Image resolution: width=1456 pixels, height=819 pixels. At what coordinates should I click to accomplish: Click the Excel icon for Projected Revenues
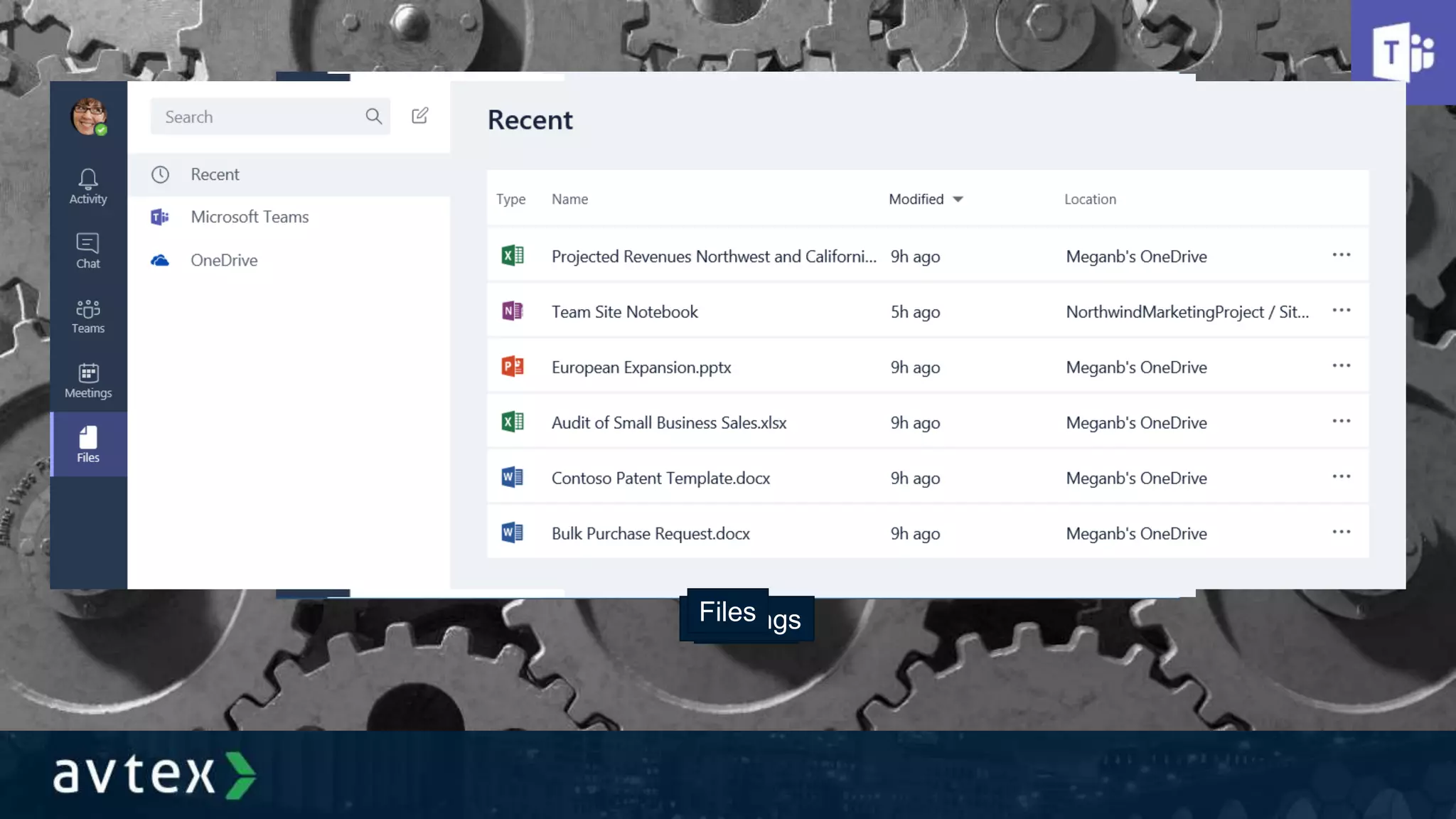pyautogui.click(x=512, y=255)
